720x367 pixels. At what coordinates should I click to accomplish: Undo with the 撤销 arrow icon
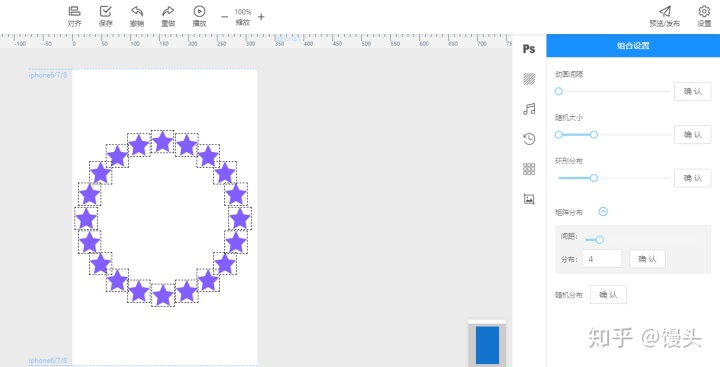coord(137,16)
